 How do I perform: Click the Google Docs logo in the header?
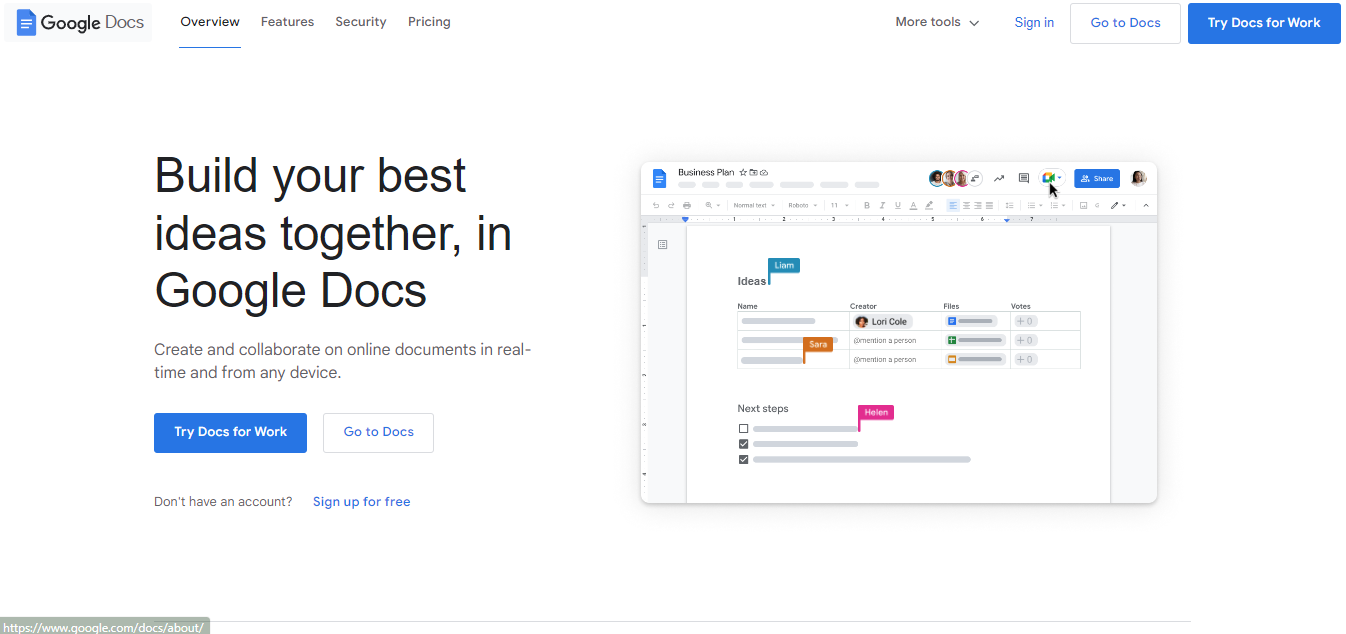point(79,22)
